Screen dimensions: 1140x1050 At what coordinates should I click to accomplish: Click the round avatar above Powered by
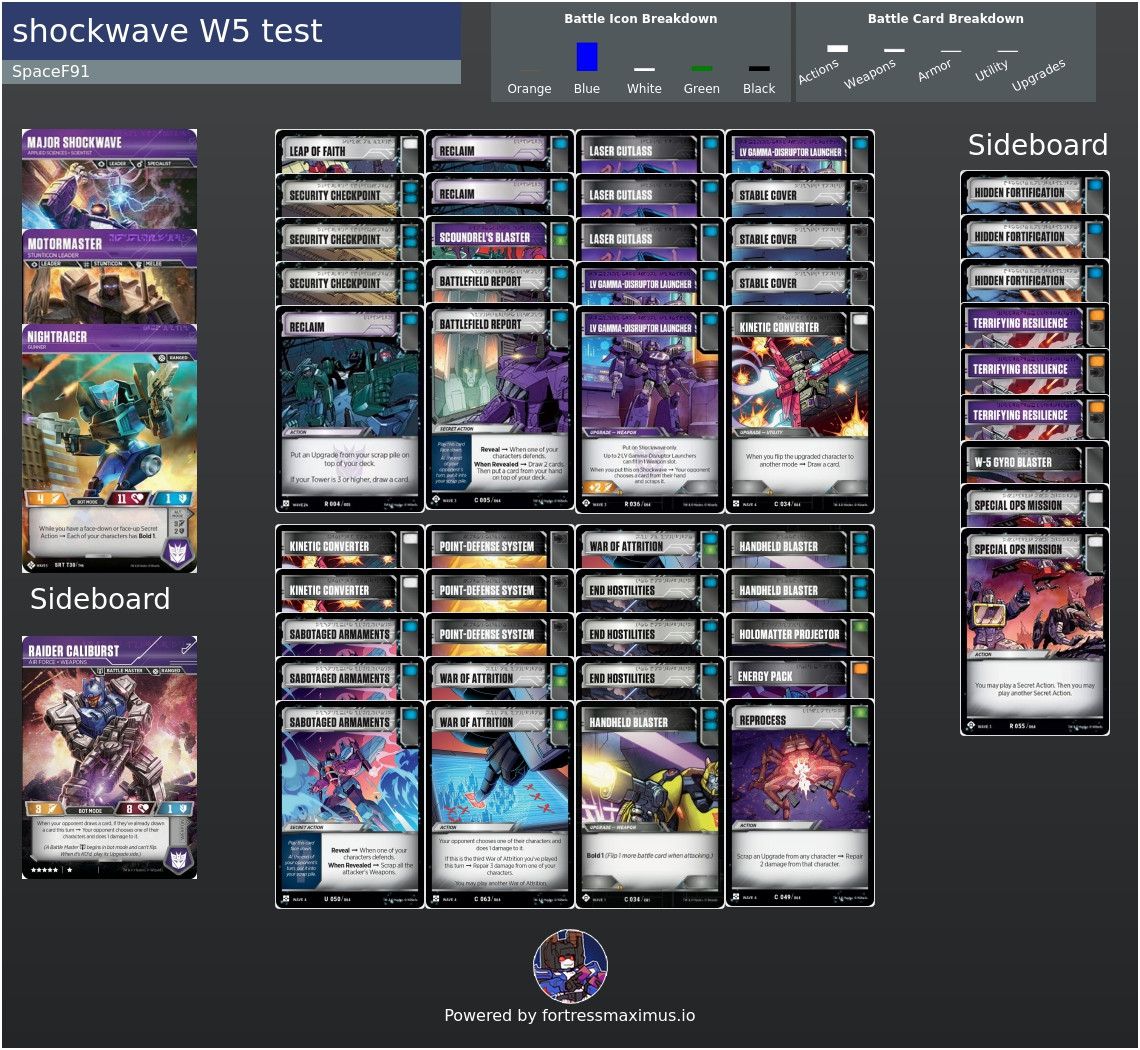tap(571, 966)
